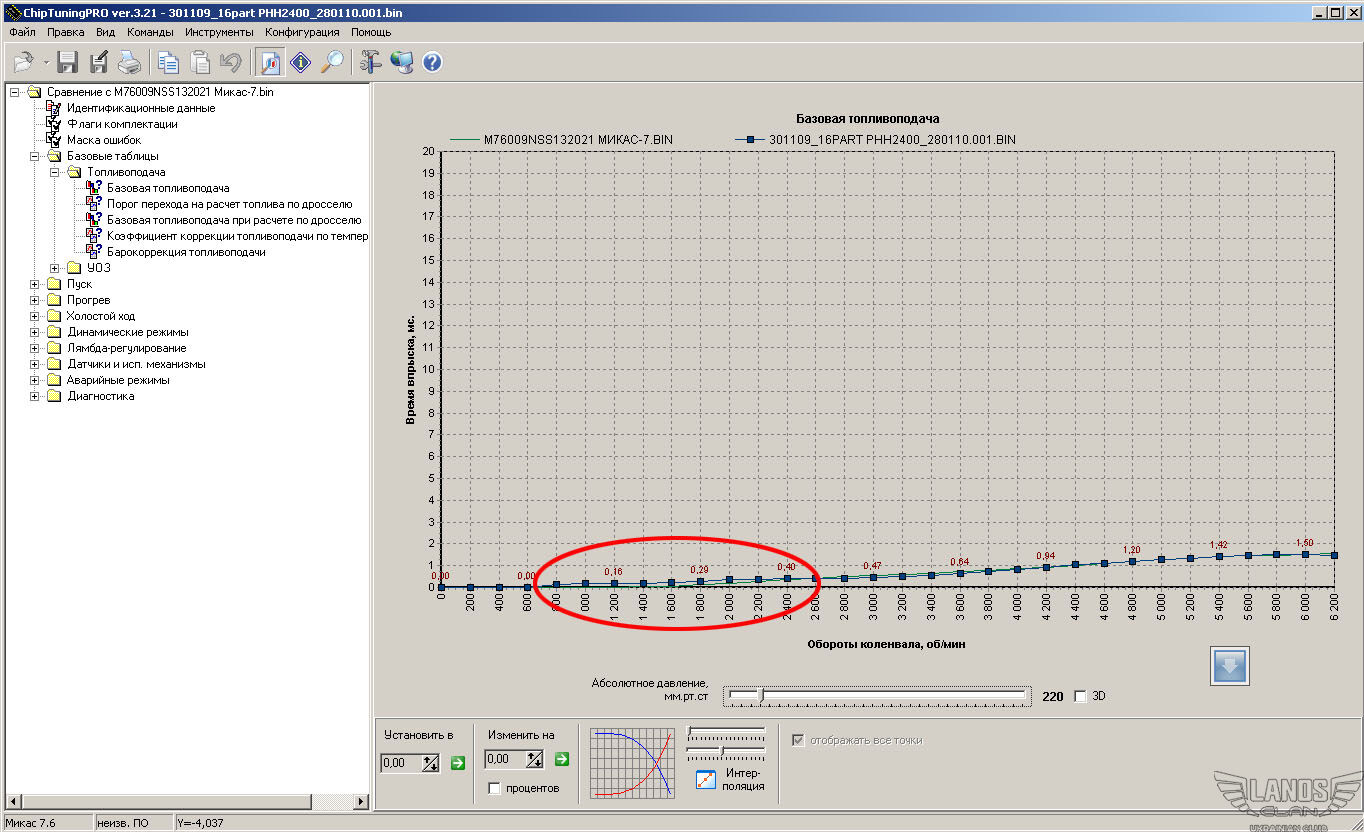Toggle the firmware comparison mode icon
Image resolution: width=1364 pixels, height=832 pixels.
(270, 63)
